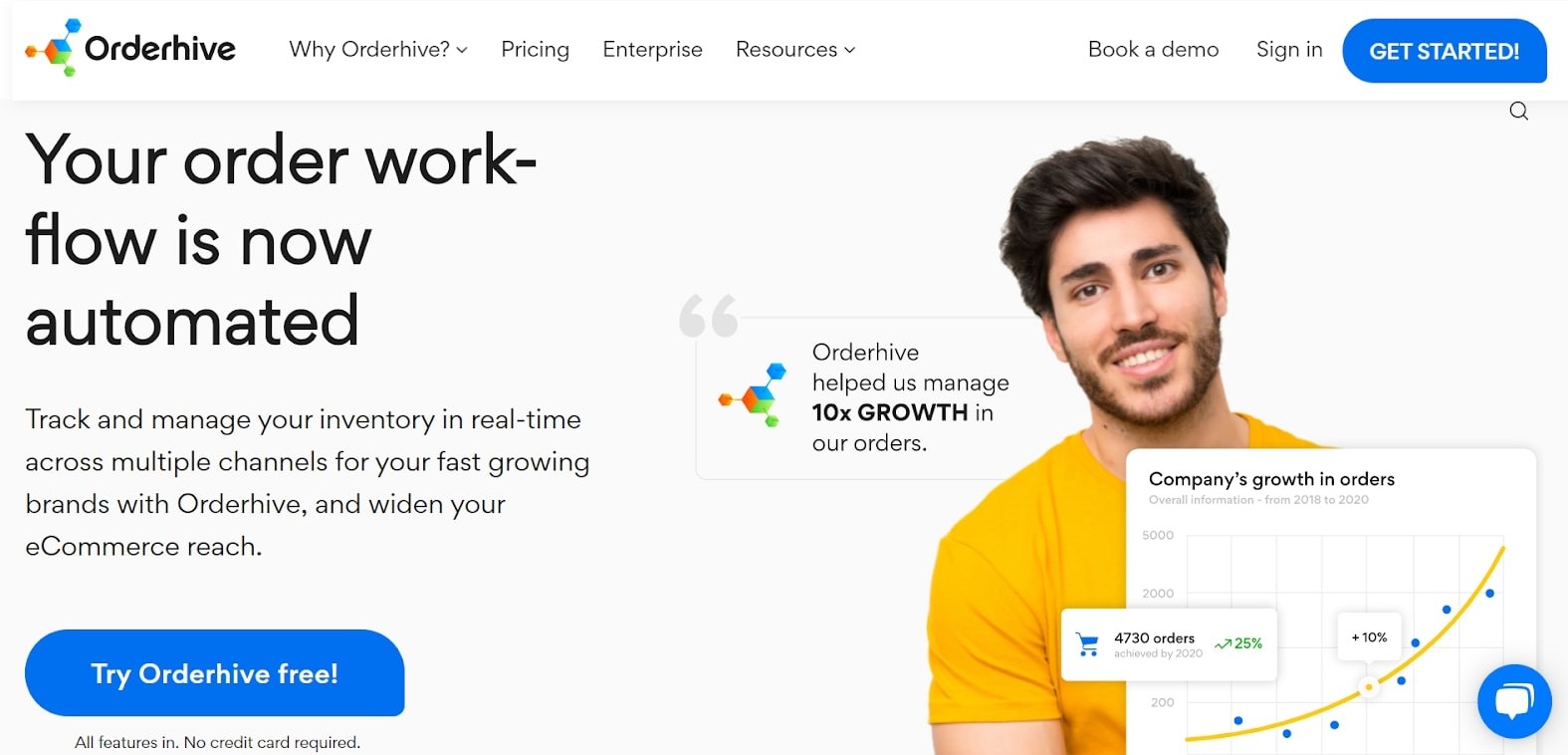The image size is (1568, 755).
Task: Click the hexagon logo in the testimonial card
Action: (753, 395)
